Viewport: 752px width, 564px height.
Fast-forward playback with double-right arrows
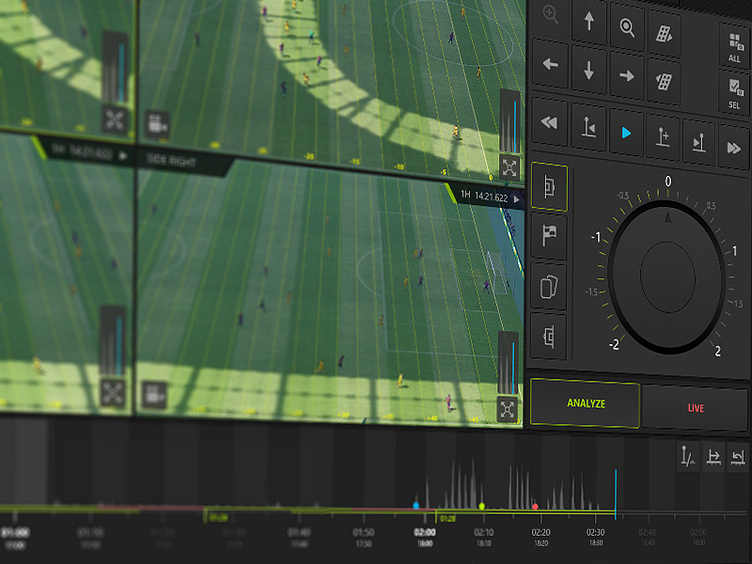pyautogui.click(x=733, y=148)
